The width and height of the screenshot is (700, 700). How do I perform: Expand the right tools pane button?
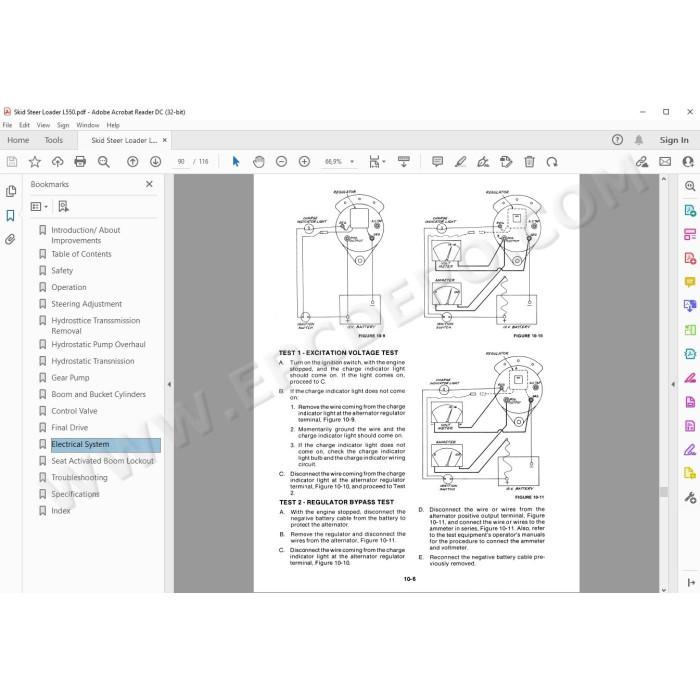(x=691, y=583)
